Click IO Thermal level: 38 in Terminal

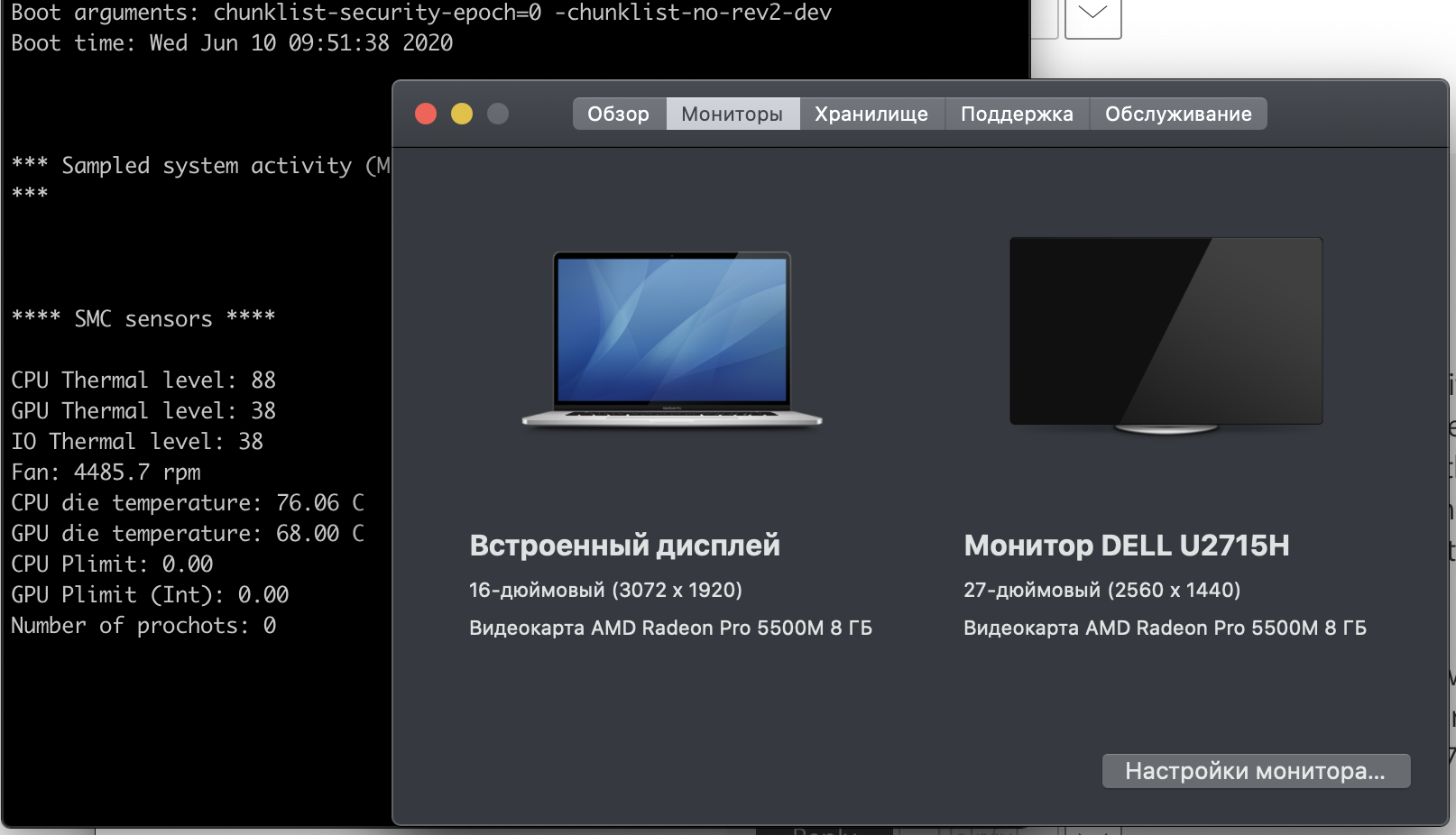[x=137, y=441]
